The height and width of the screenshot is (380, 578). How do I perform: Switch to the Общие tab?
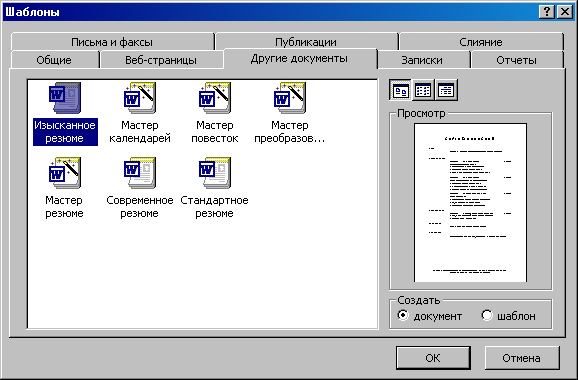tap(54, 60)
